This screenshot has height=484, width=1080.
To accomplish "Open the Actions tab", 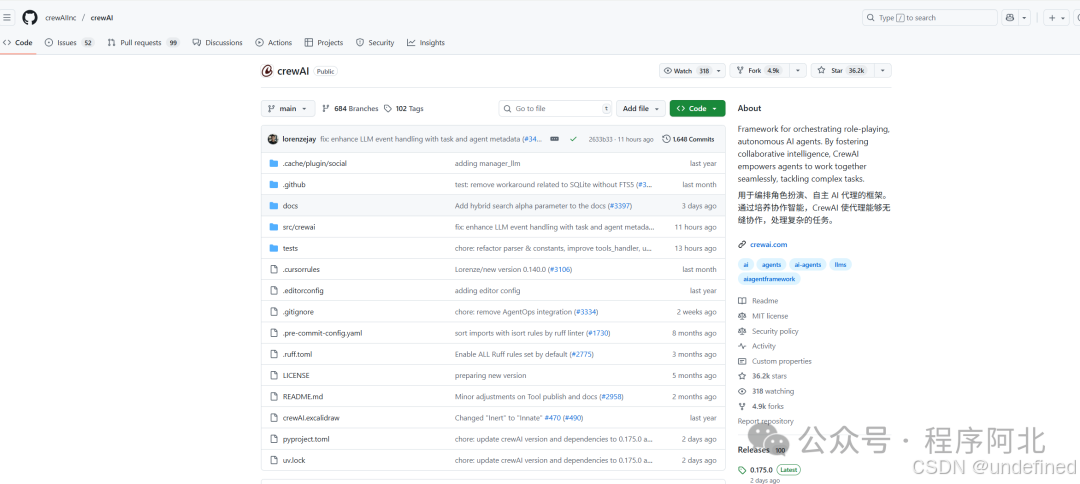I will (x=273, y=43).
